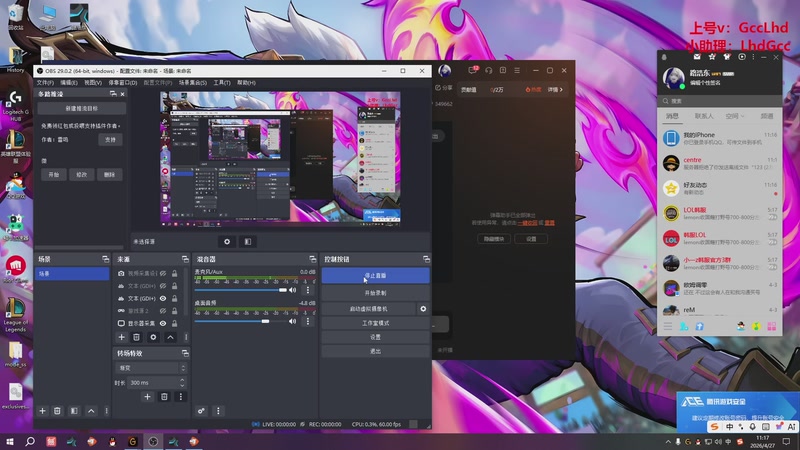Show the hidden game capture source eye
Screen dimensions: 800x450
(x=163, y=311)
